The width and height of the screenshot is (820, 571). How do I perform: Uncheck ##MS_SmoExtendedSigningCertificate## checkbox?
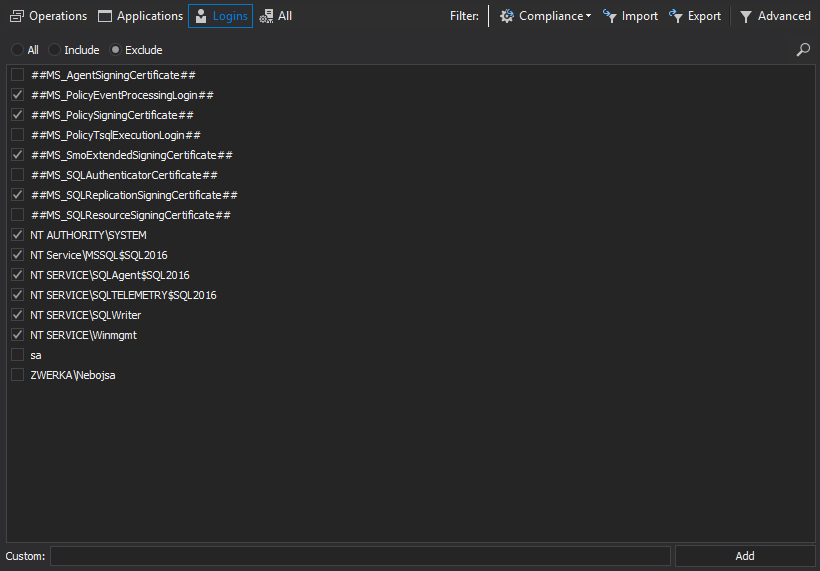click(17, 155)
